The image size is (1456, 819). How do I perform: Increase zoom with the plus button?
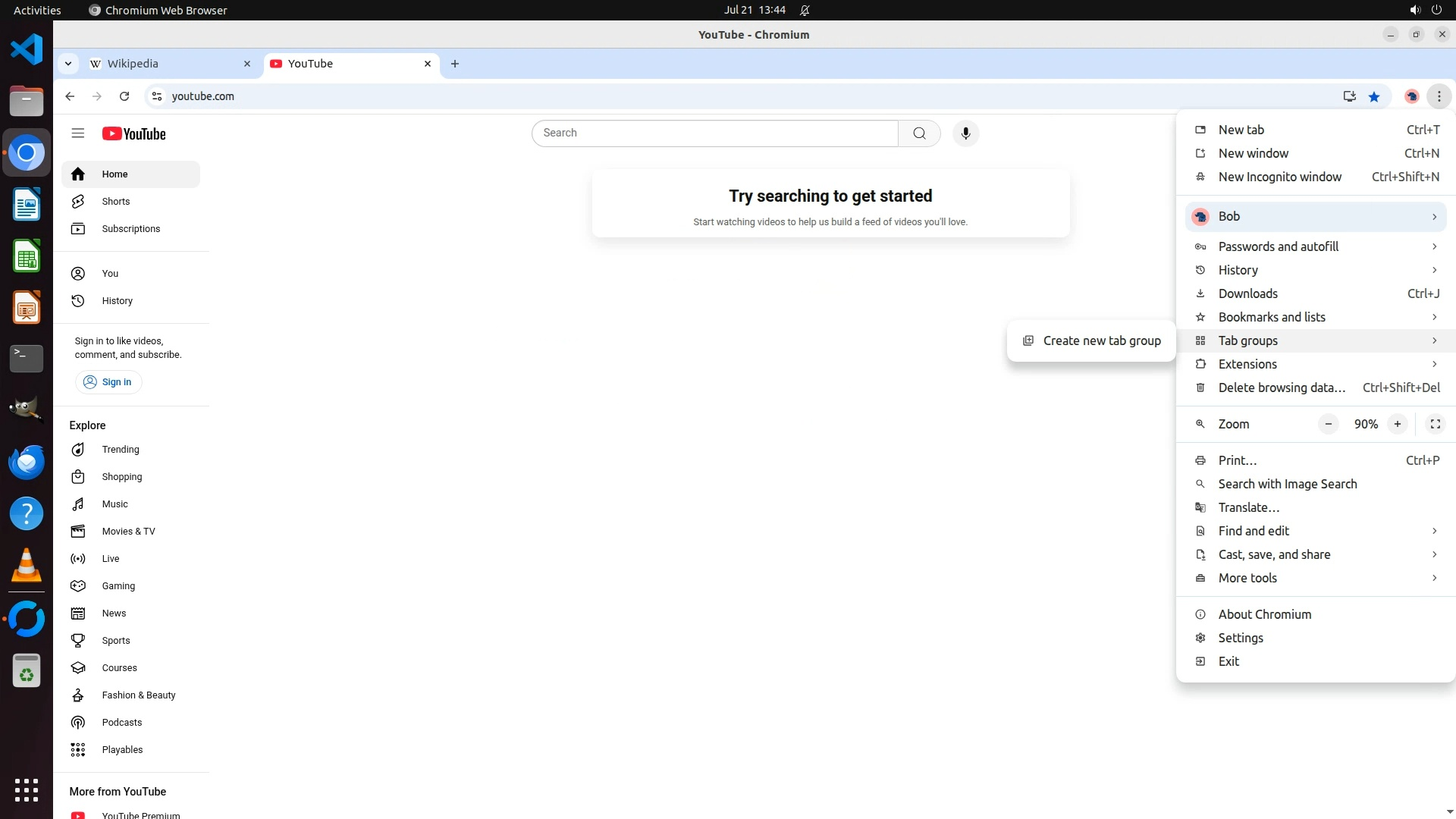[1397, 424]
